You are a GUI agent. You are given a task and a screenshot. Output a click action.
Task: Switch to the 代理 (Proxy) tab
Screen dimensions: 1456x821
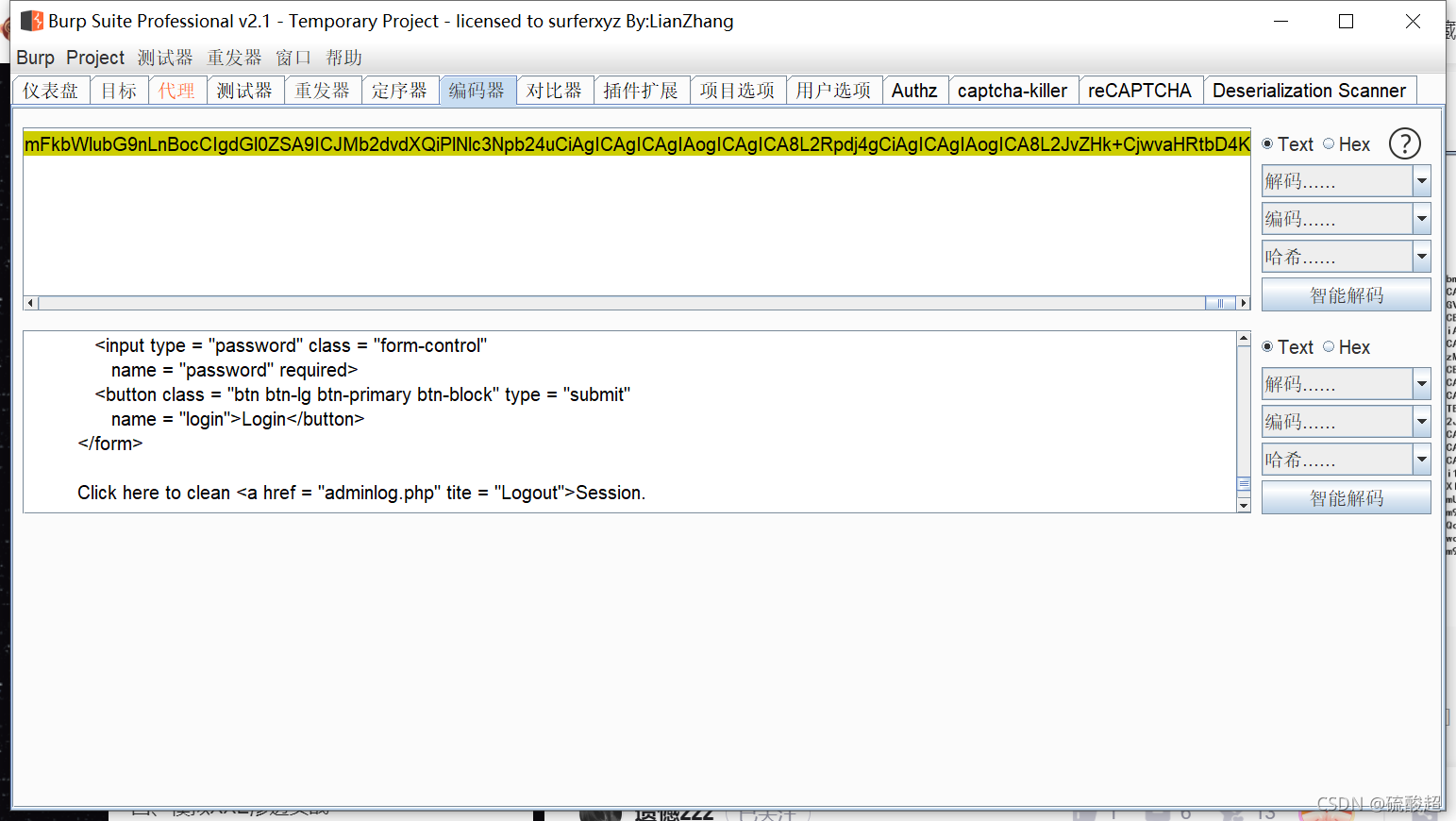point(177,91)
